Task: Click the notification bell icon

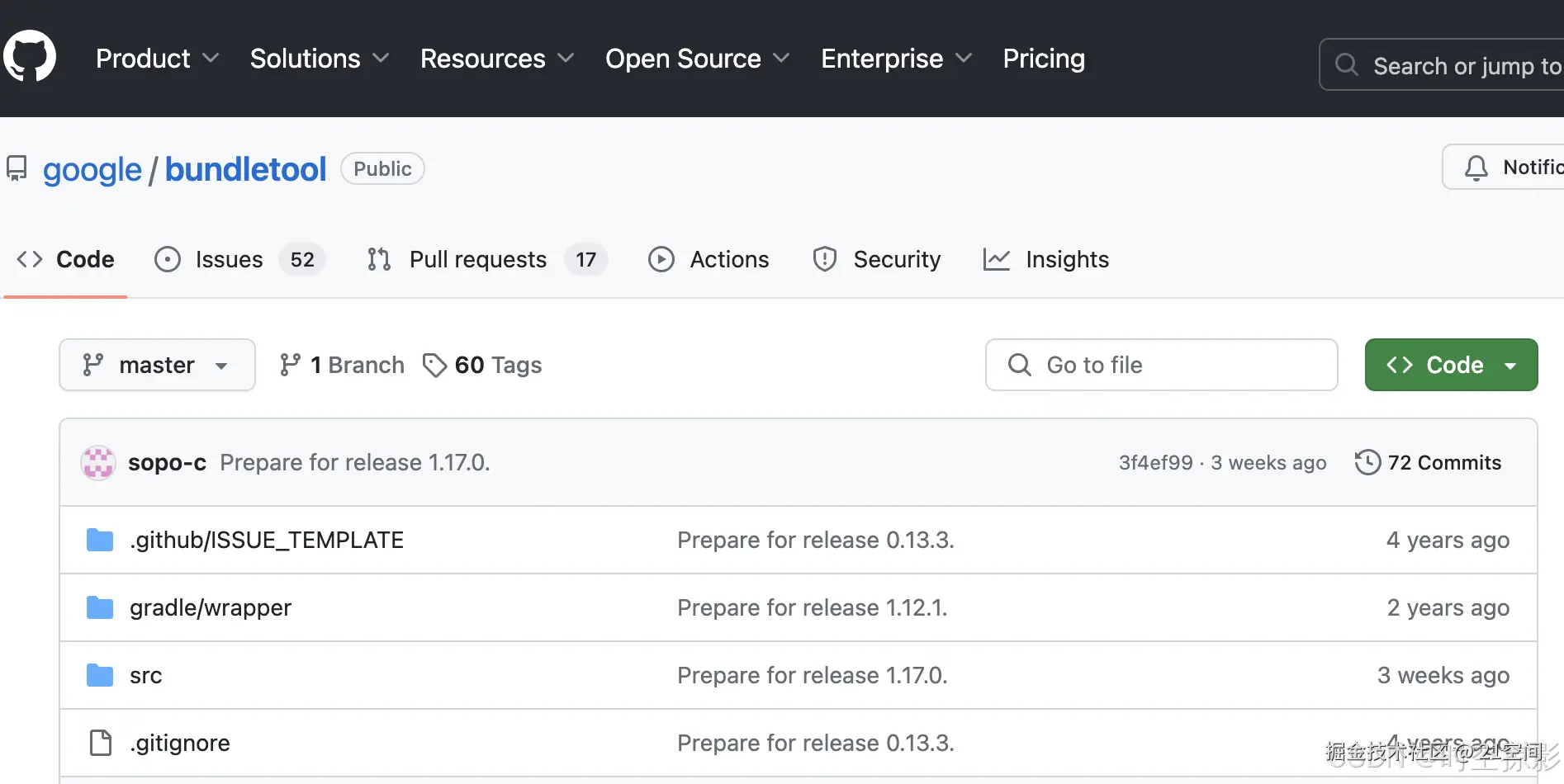Action: [1476, 168]
